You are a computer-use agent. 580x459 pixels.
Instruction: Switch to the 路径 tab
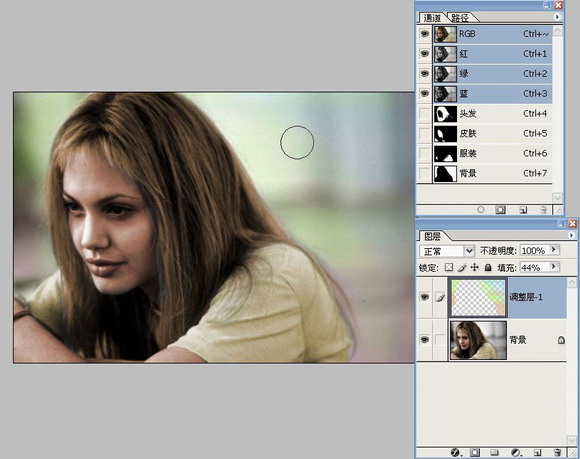[461, 17]
